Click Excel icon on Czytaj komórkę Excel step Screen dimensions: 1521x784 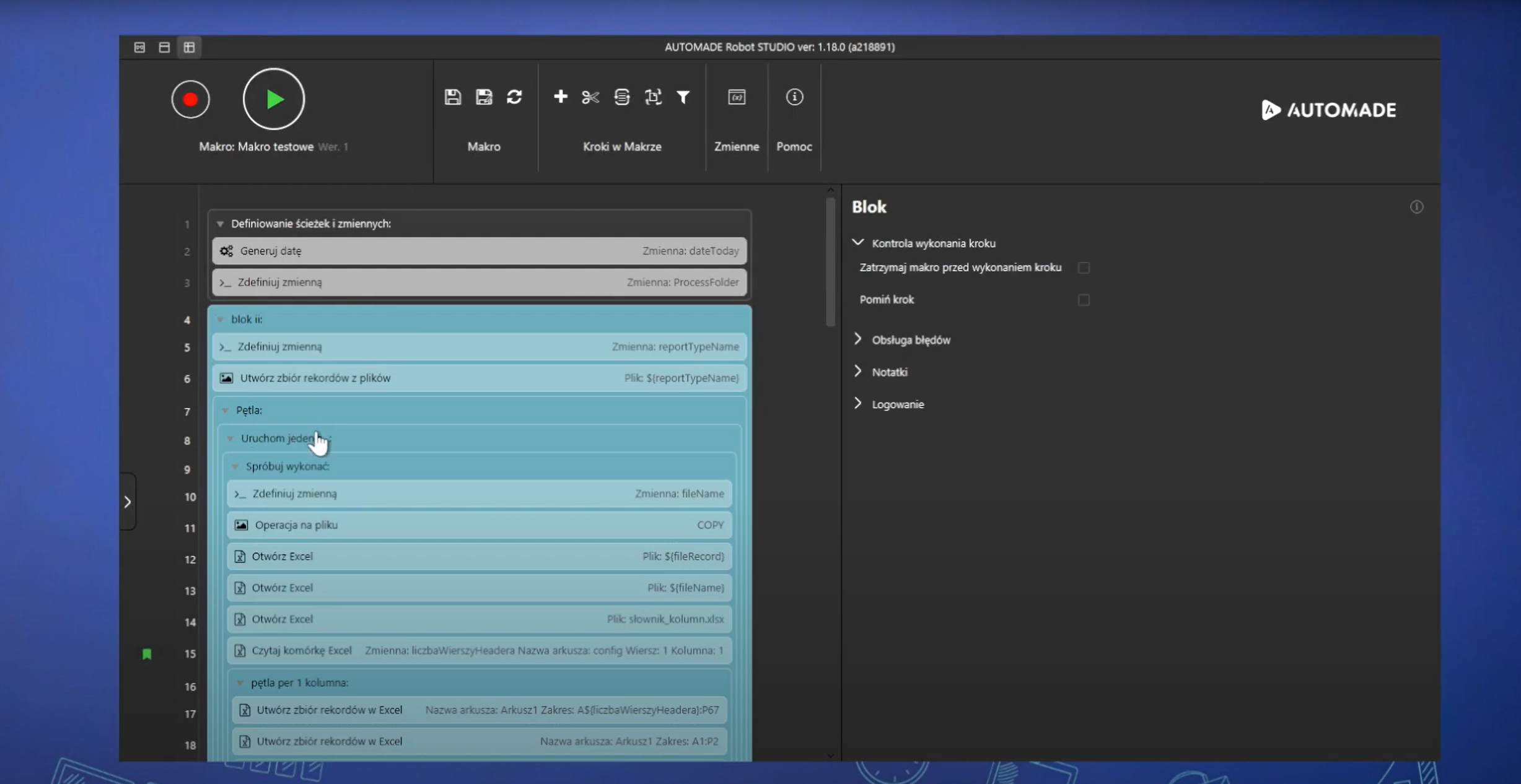(x=240, y=651)
